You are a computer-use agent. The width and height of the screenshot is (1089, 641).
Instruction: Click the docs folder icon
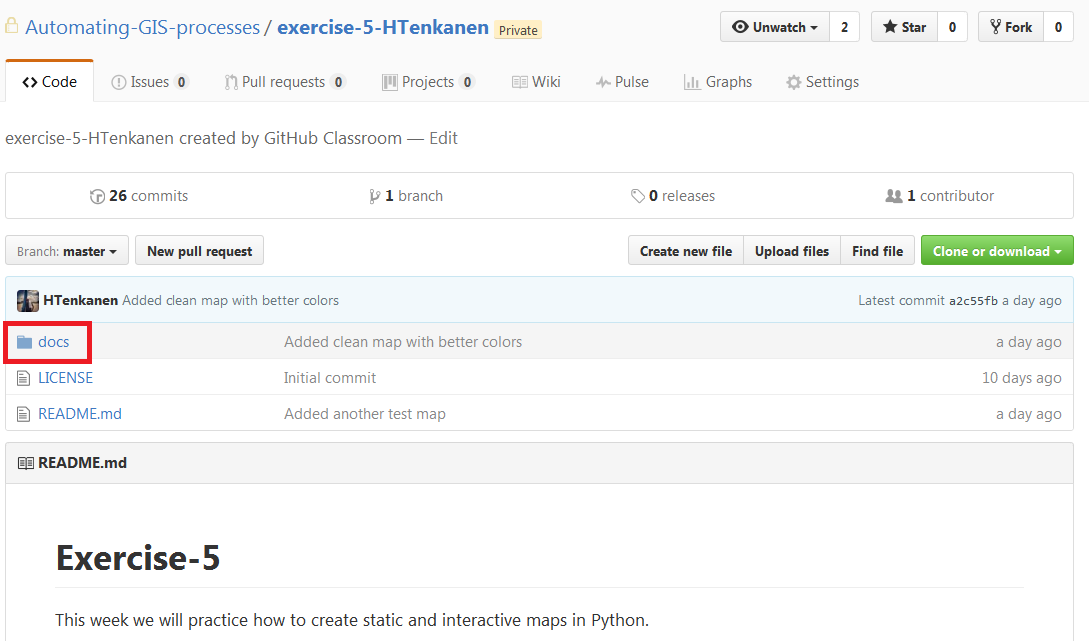point(25,342)
